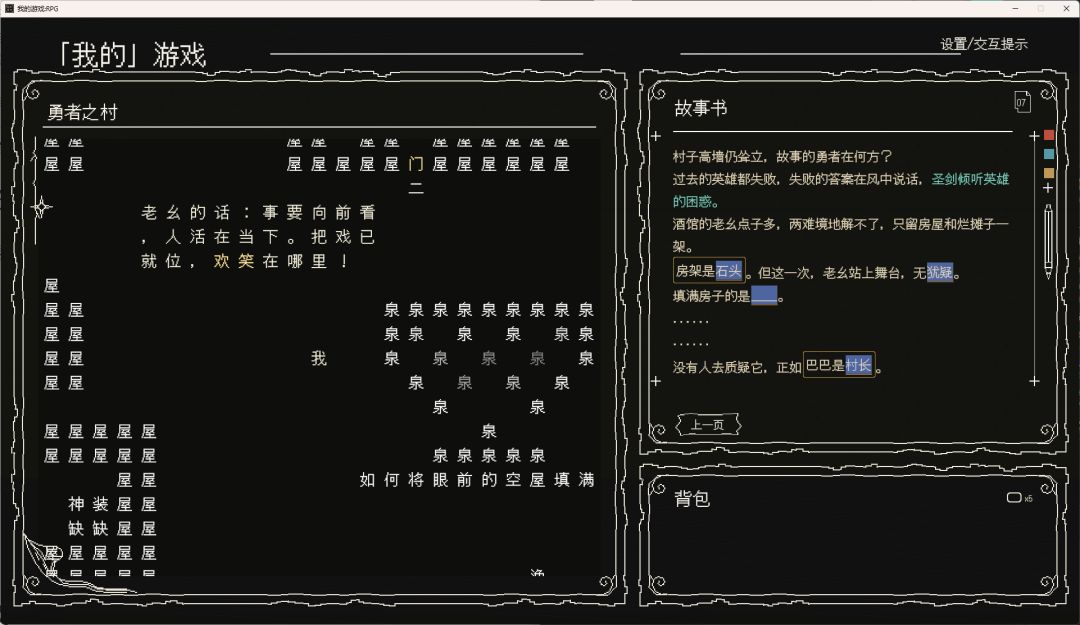Screen dimensions: 1080x625
Task: Click the game app icon in the title bar
Action: click(x=9, y=8)
